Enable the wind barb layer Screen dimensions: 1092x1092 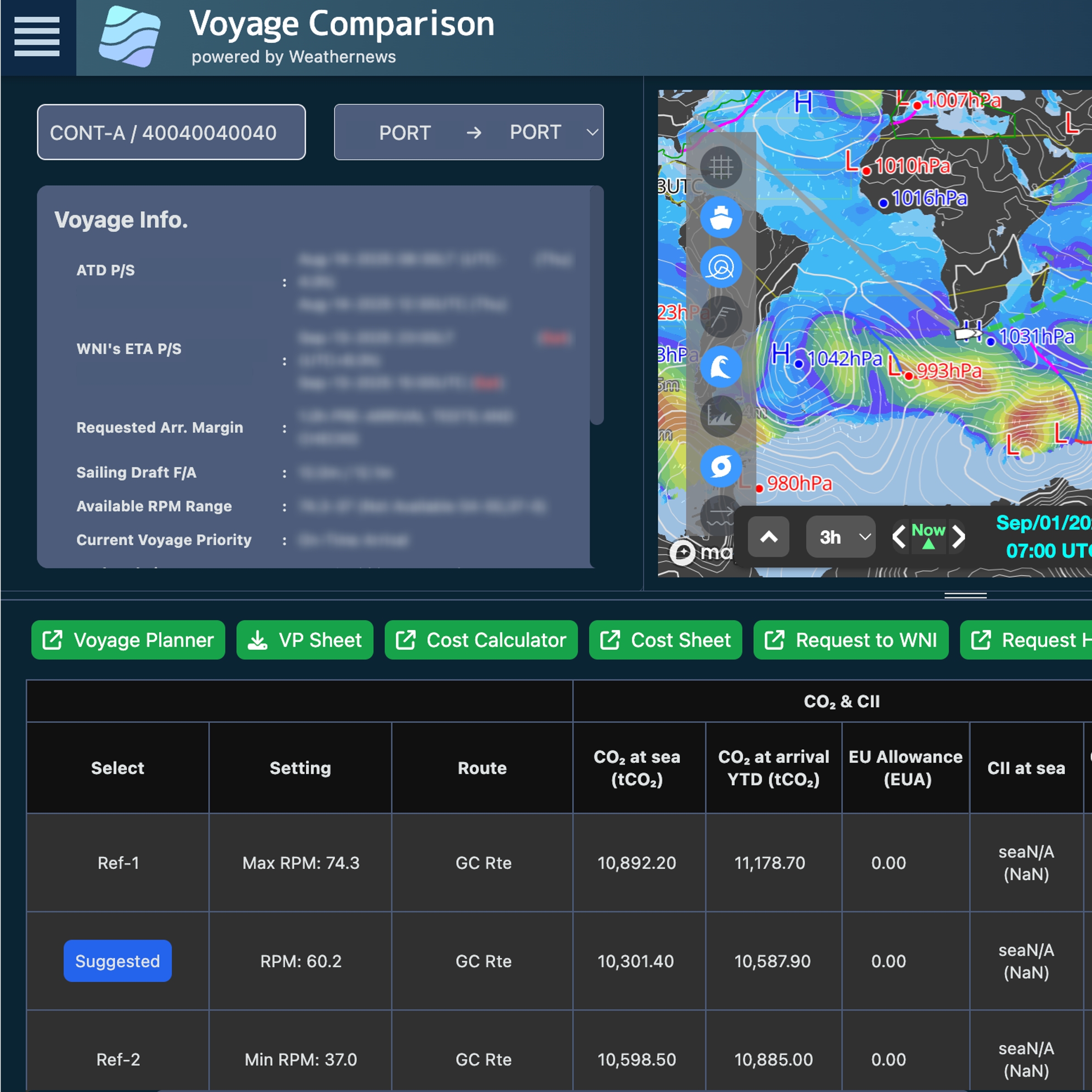click(720, 316)
